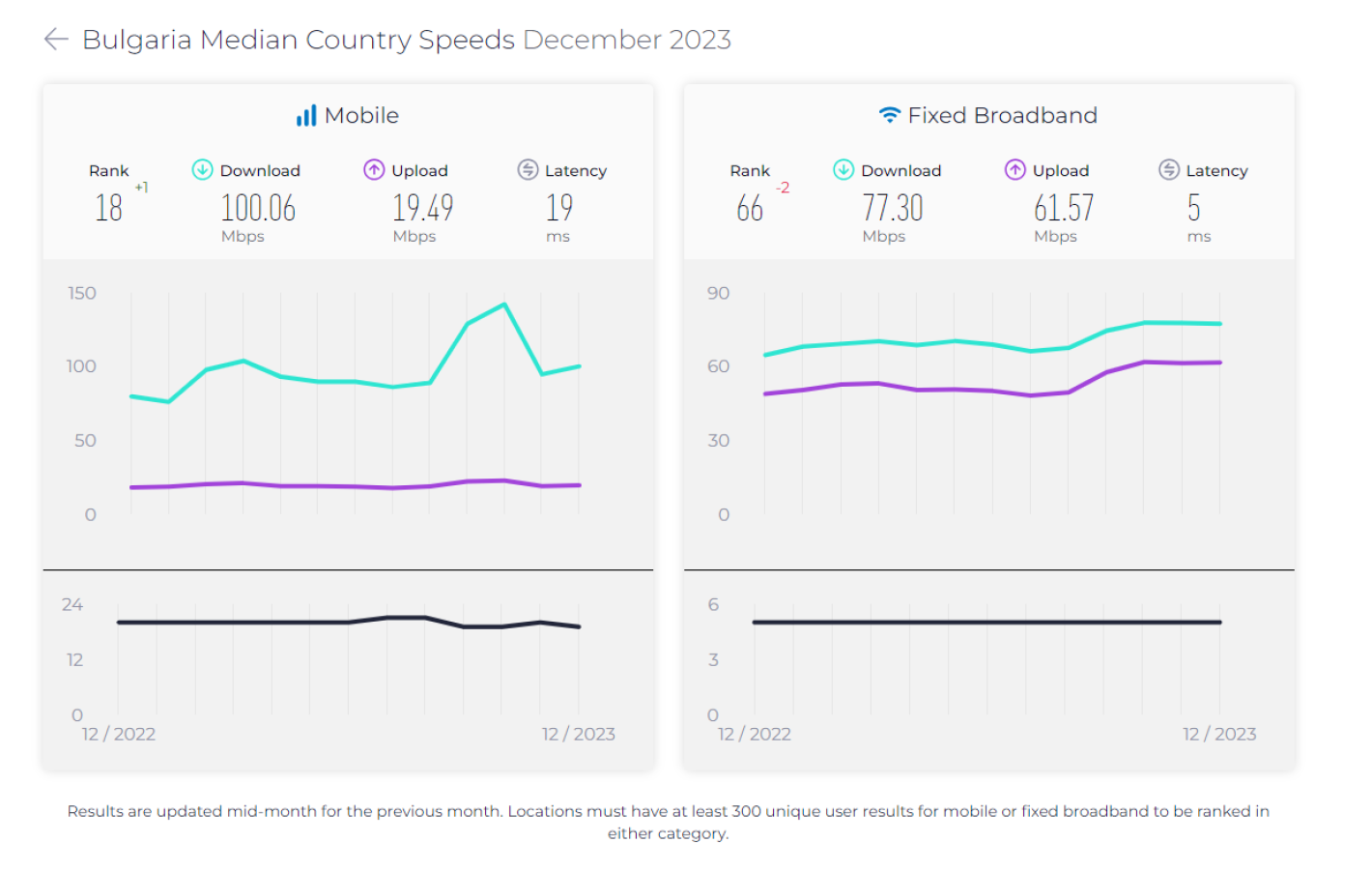Click the Mobile bar-chart icon
Screen dimensions: 1372x872
tap(306, 116)
